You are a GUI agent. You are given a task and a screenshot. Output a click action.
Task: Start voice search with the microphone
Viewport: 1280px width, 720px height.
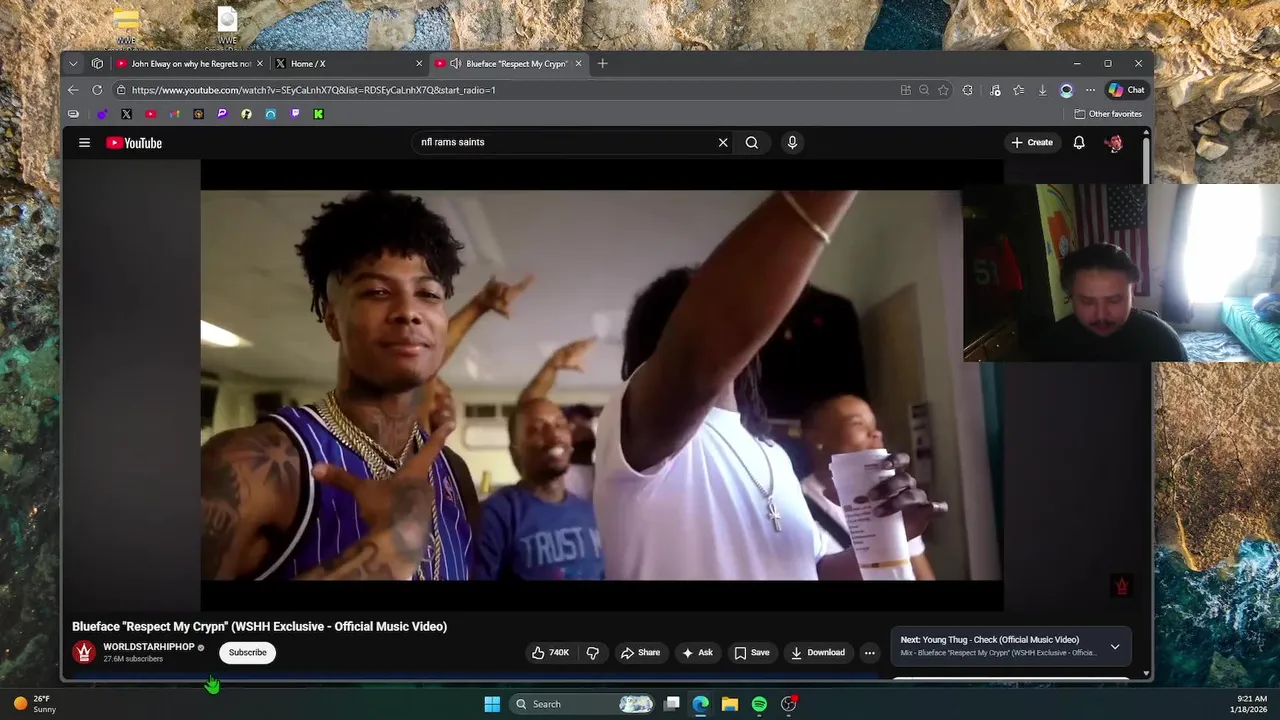pos(792,142)
